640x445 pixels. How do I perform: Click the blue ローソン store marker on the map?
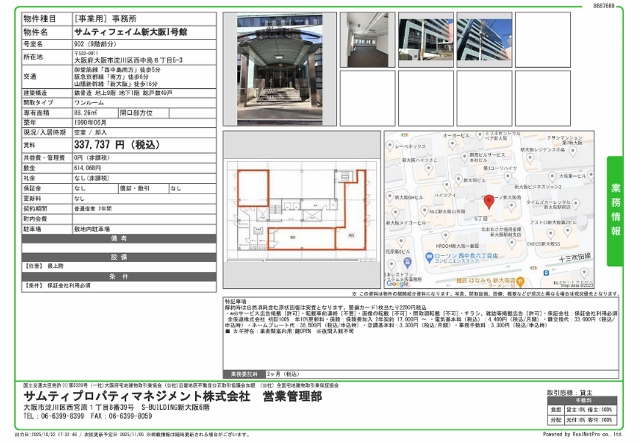(x=431, y=258)
